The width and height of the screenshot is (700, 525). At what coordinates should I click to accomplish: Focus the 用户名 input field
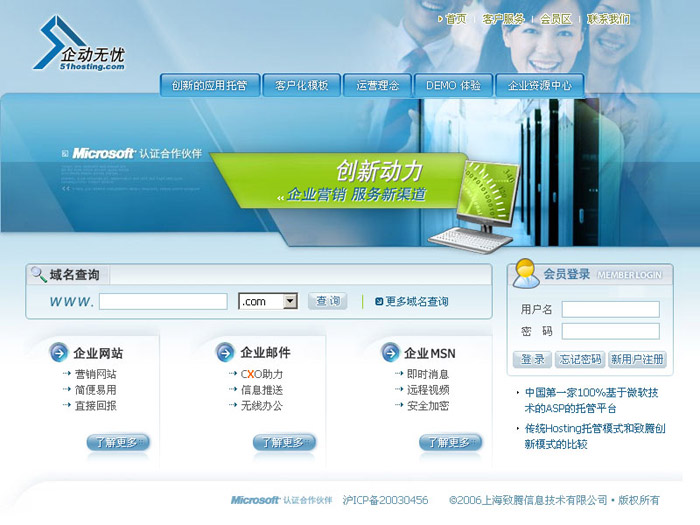pos(610,309)
